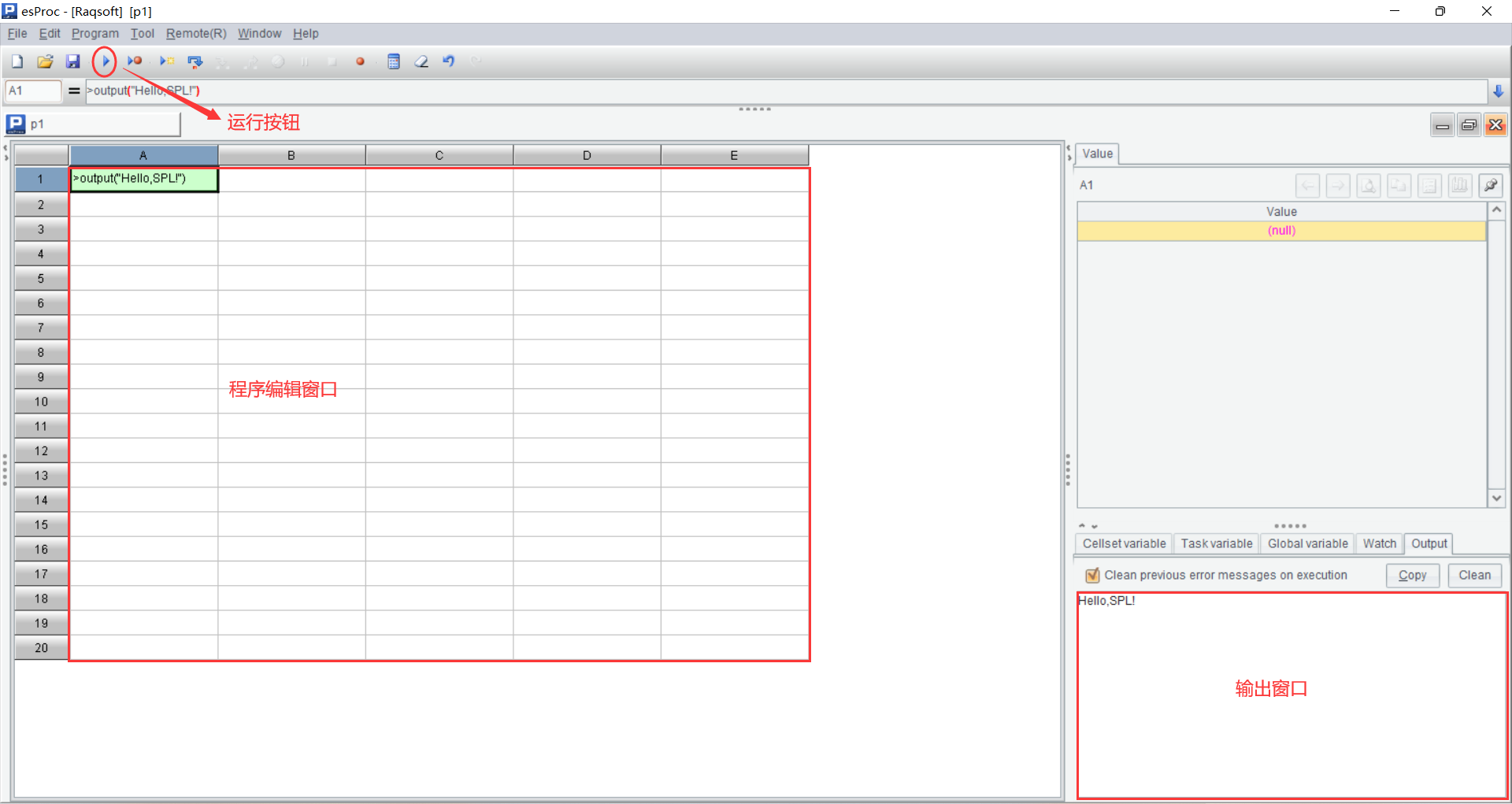Undo the last action with the blue arrow
This screenshot has width=1512, height=804.
449,61
